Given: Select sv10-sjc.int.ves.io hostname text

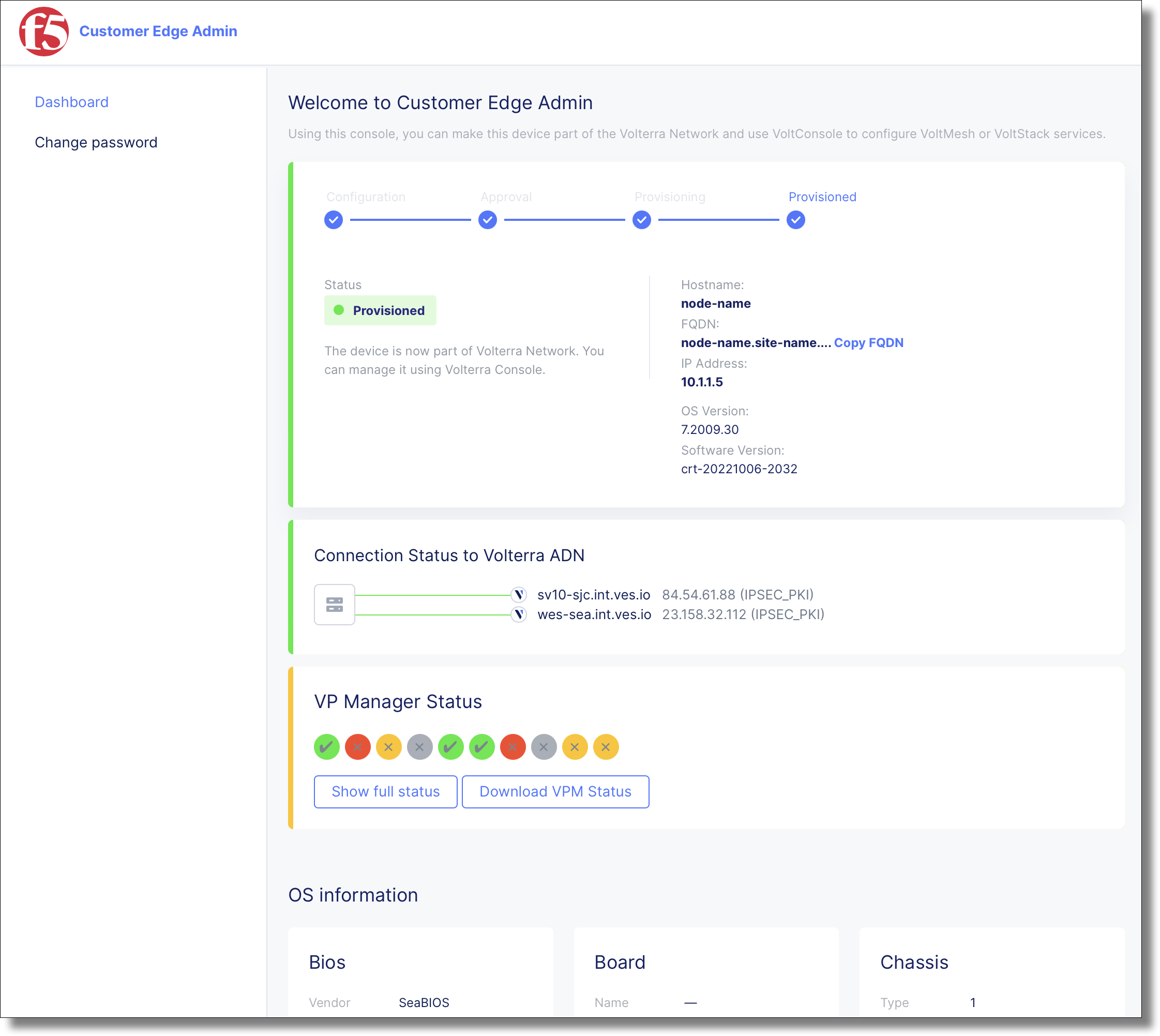Looking at the screenshot, I should (x=594, y=595).
